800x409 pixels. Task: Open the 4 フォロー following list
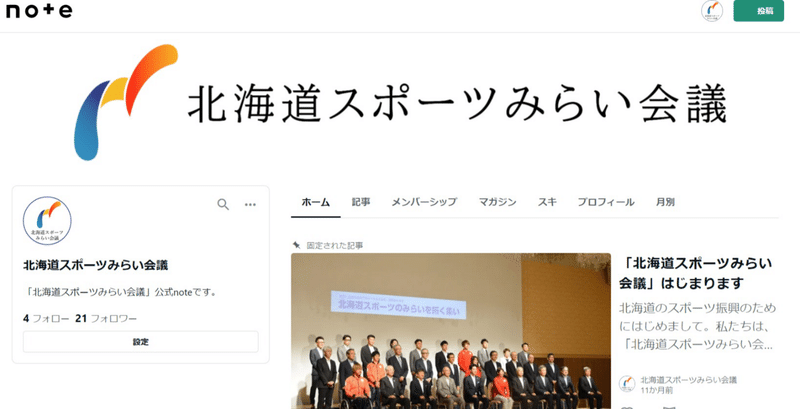tap(46, 319)
